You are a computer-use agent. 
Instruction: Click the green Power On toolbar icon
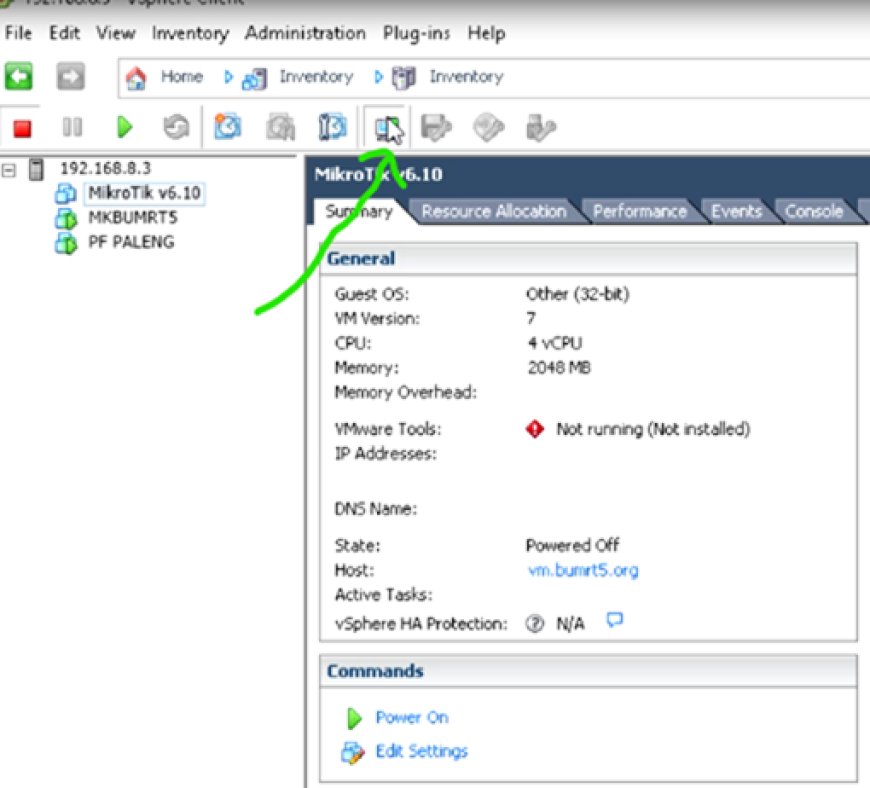(x=125, y=128)
